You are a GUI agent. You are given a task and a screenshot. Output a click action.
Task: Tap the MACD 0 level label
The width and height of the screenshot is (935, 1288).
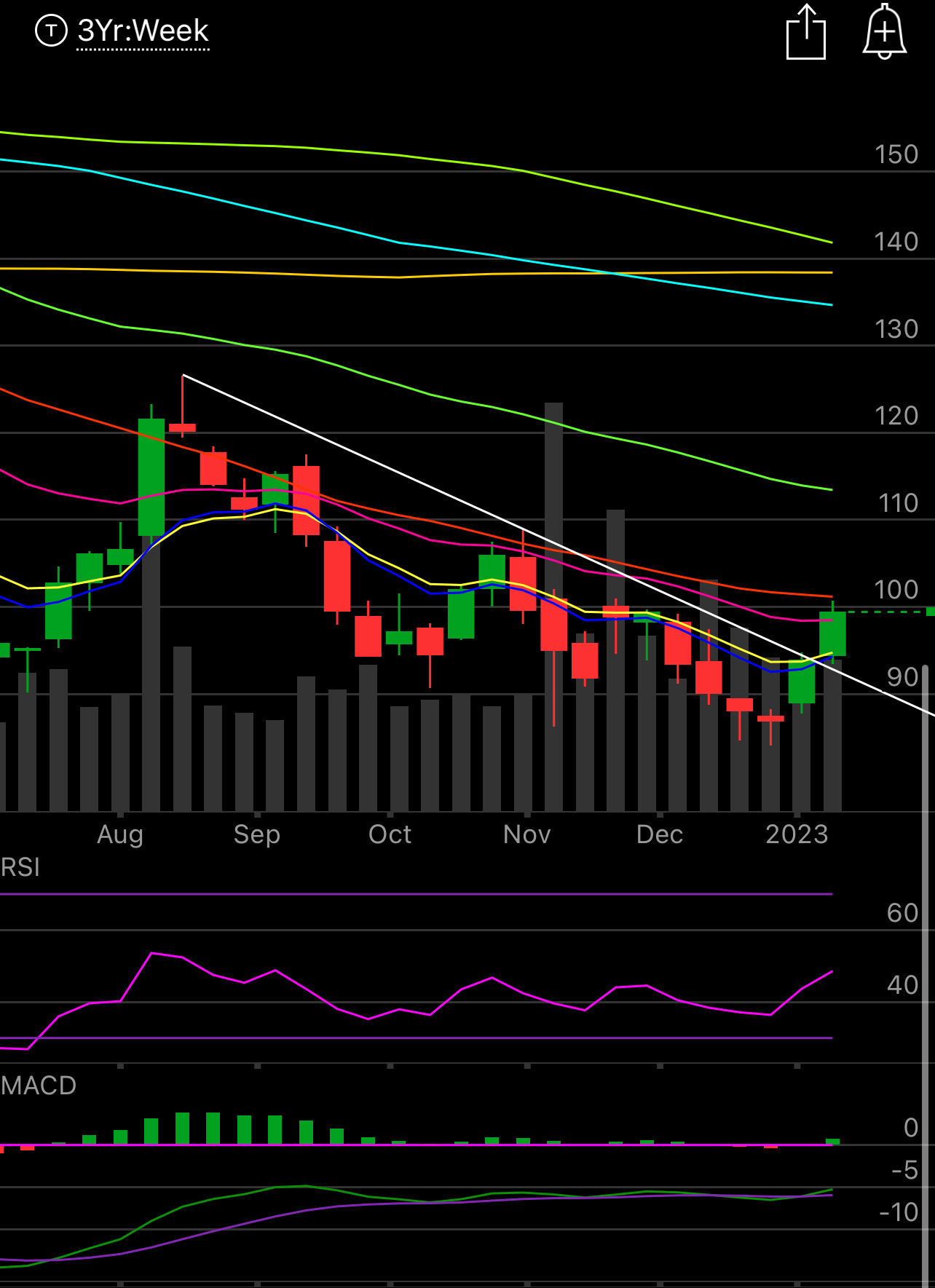coord(911,1128)
